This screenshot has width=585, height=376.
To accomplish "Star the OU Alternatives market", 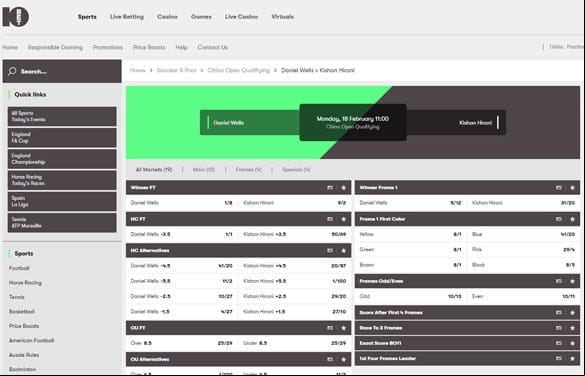I will [344, 360].
